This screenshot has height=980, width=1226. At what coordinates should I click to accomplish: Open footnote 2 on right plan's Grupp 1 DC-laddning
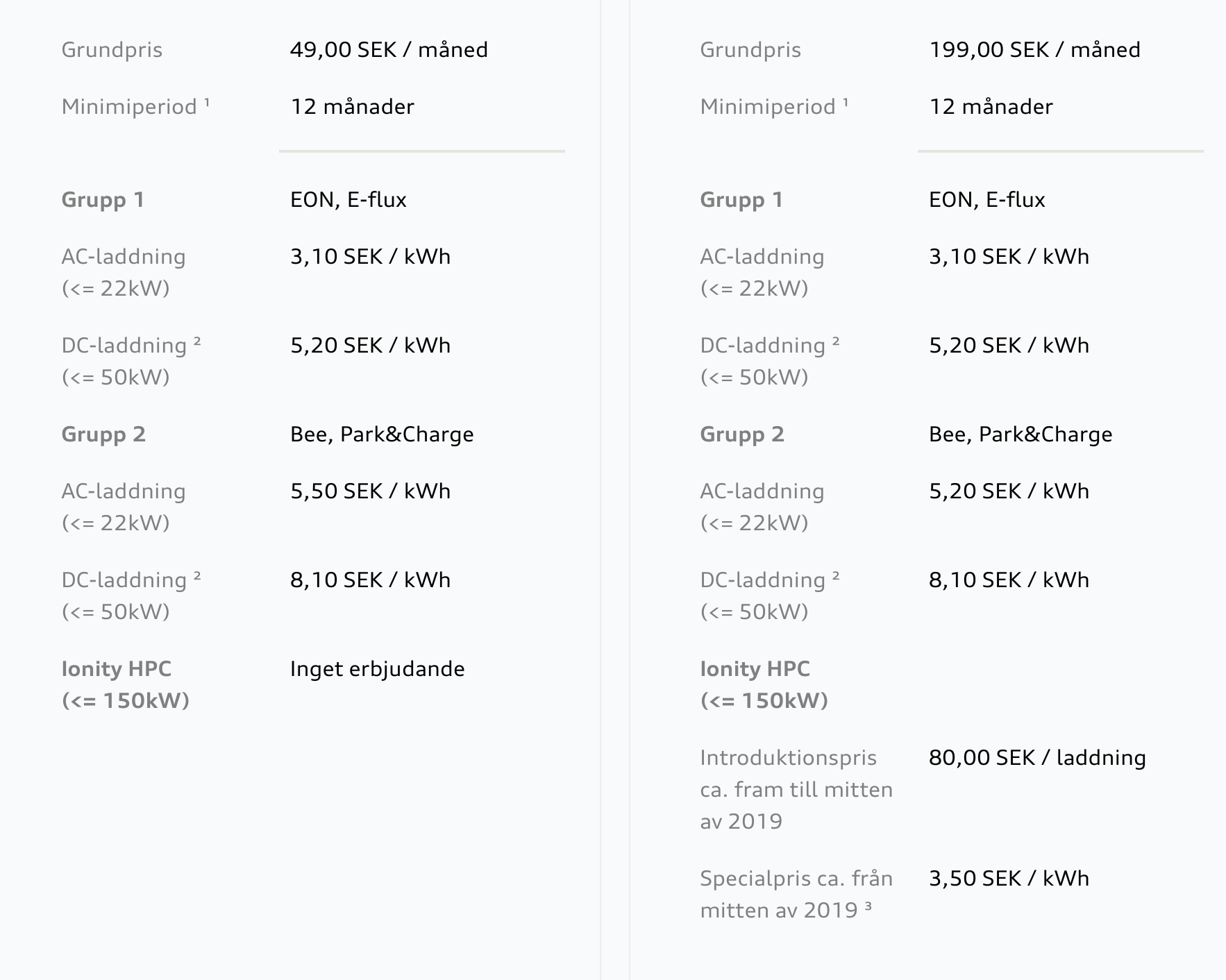[836, 341]
